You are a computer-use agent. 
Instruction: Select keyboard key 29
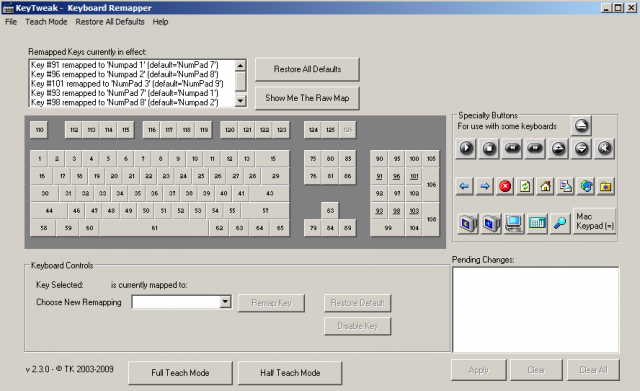[276, 176]
